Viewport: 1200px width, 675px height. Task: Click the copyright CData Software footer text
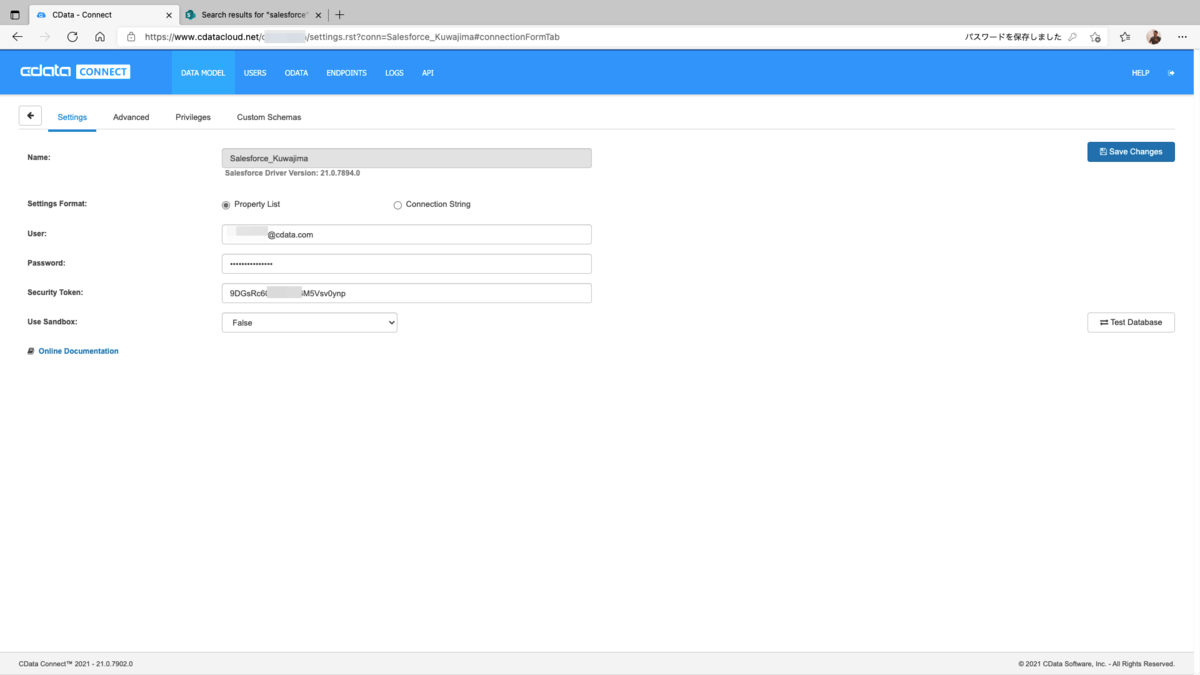pyautogui.click(x=1096, y=663)
